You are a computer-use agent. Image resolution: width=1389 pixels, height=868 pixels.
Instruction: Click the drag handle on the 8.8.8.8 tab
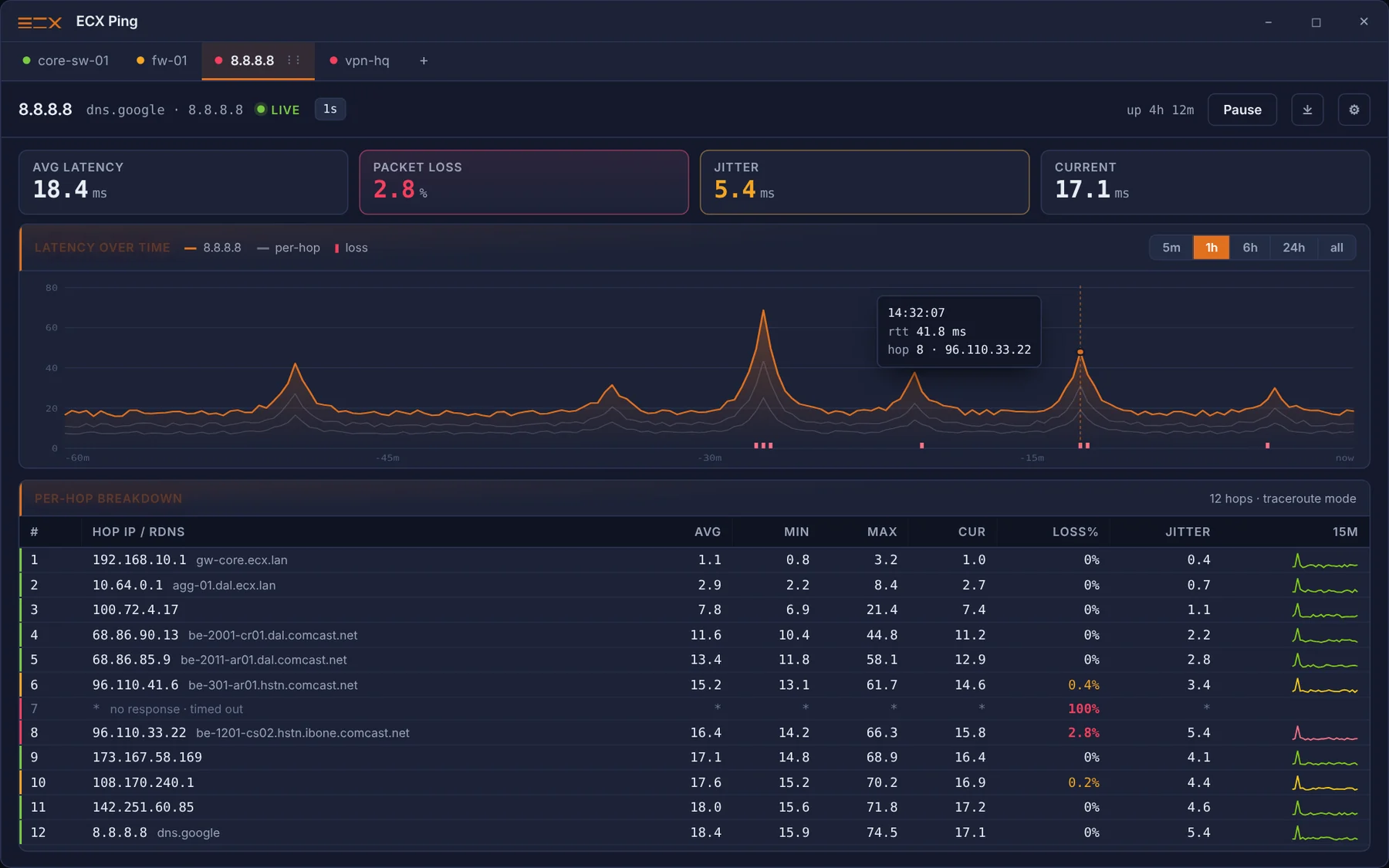pyautogui.click(x=293, y=60)
